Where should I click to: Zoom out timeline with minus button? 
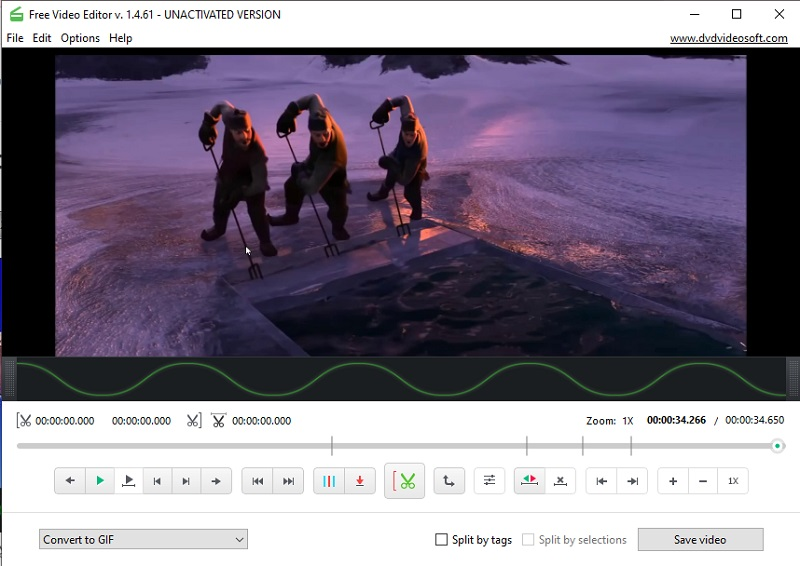tap(703, 481)
